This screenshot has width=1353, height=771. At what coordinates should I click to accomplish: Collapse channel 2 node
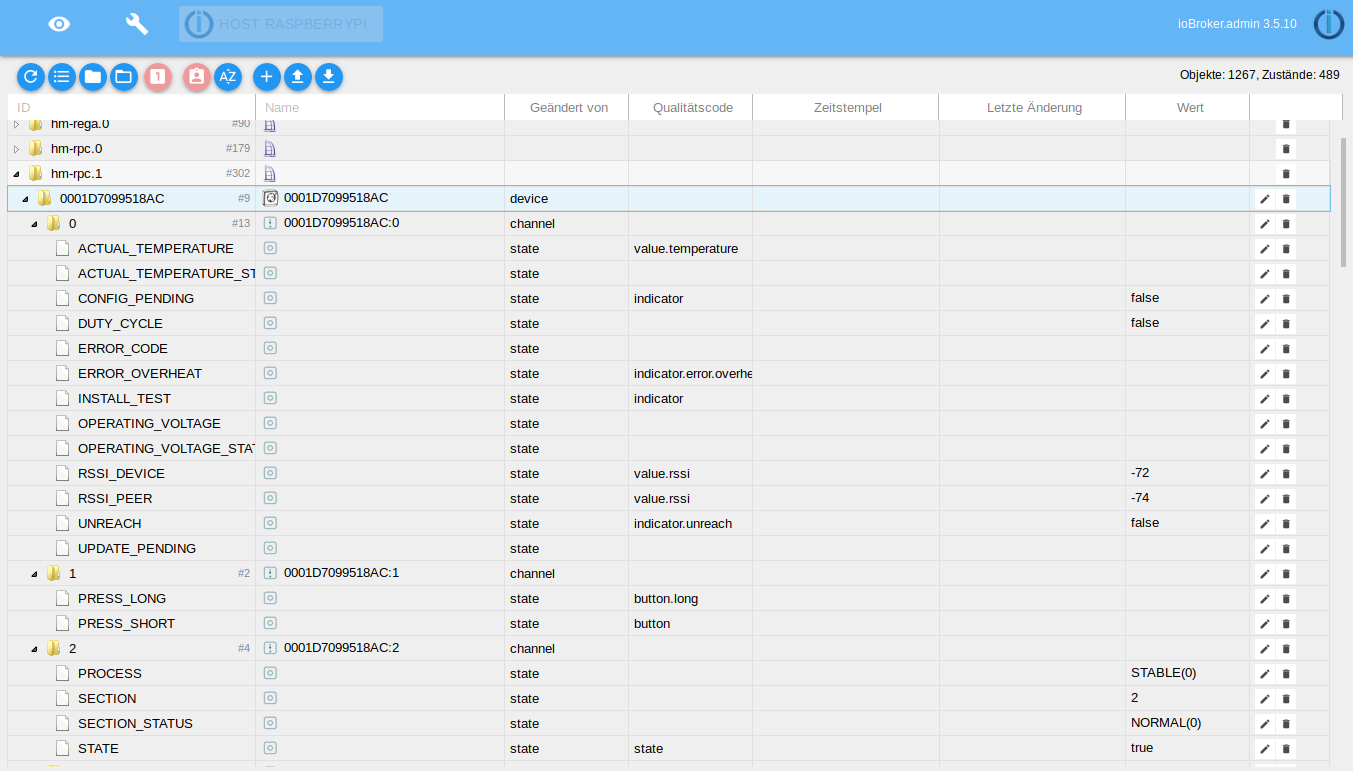pyautogui.click(x=34, y=649)
